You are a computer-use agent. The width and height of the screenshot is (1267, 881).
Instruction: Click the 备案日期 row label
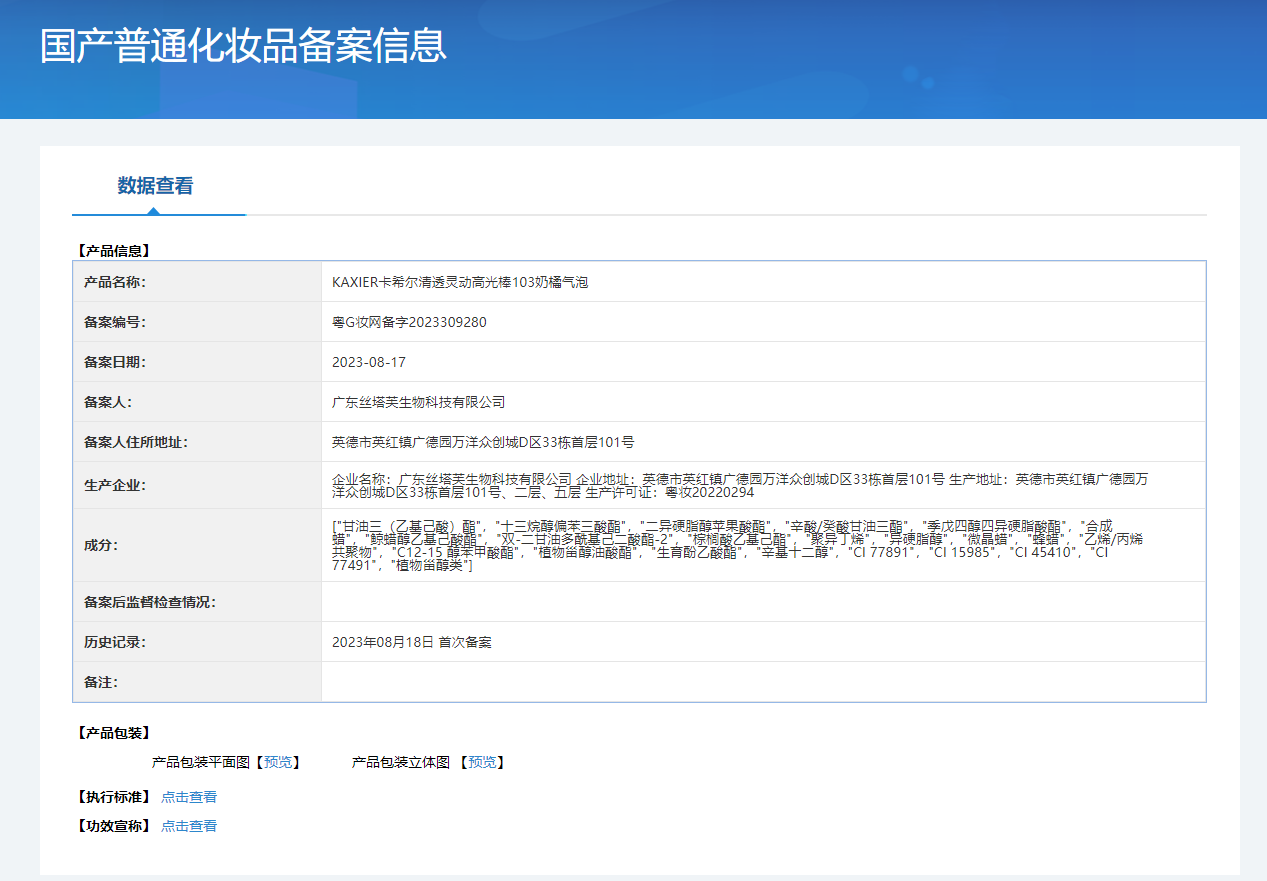(x=115, y=362)
